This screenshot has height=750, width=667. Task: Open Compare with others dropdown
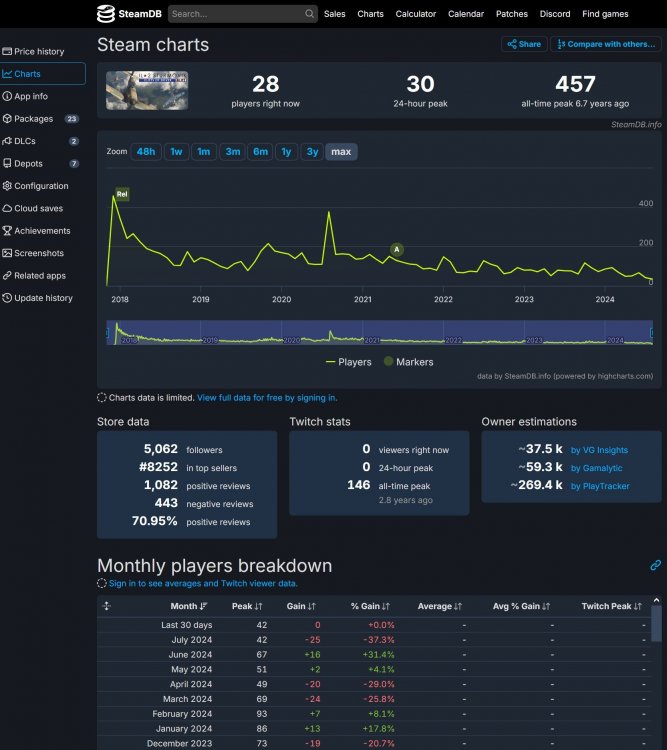(x=605, y=44)
